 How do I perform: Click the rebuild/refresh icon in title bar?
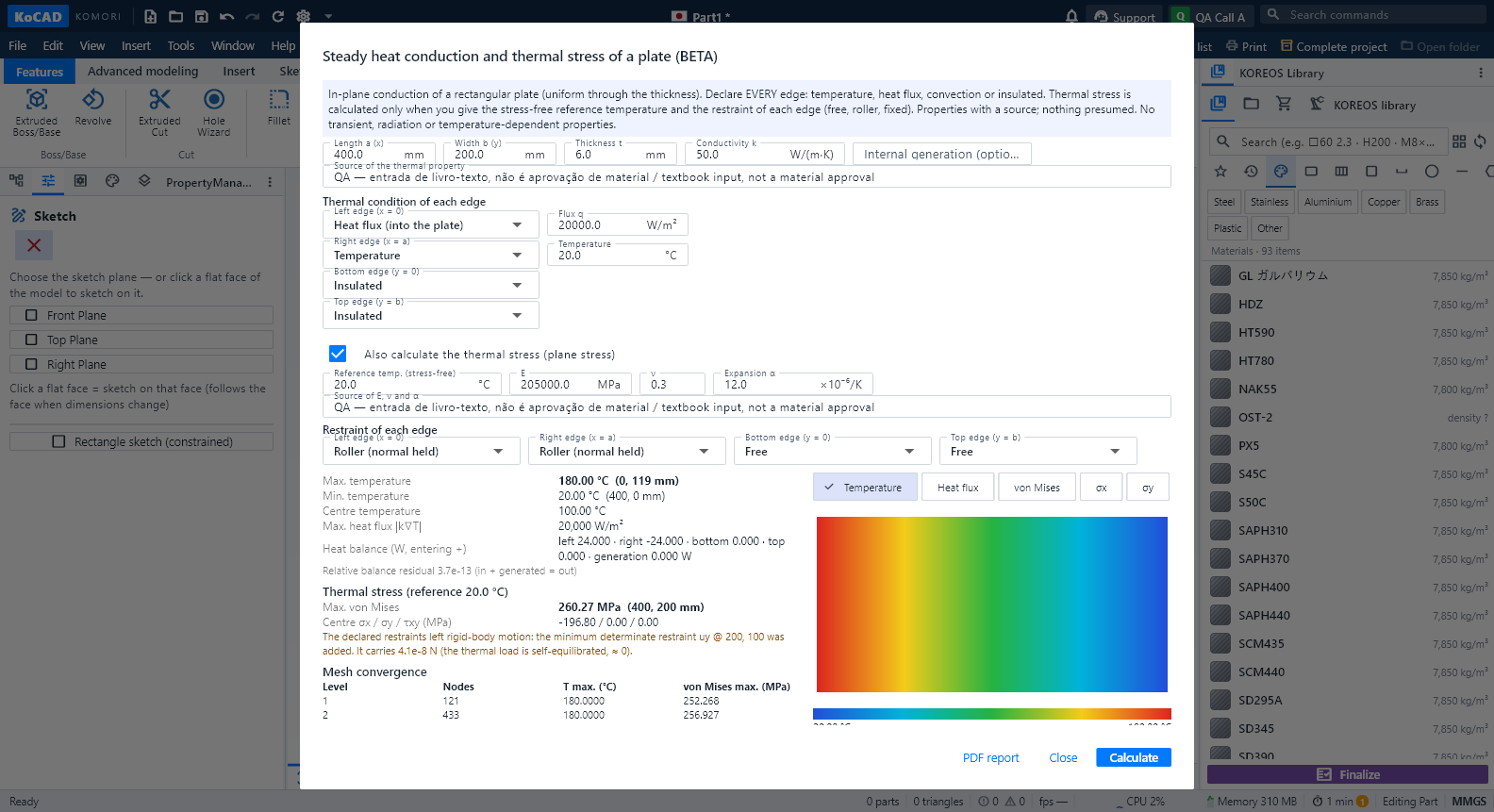tap(278, 16)
